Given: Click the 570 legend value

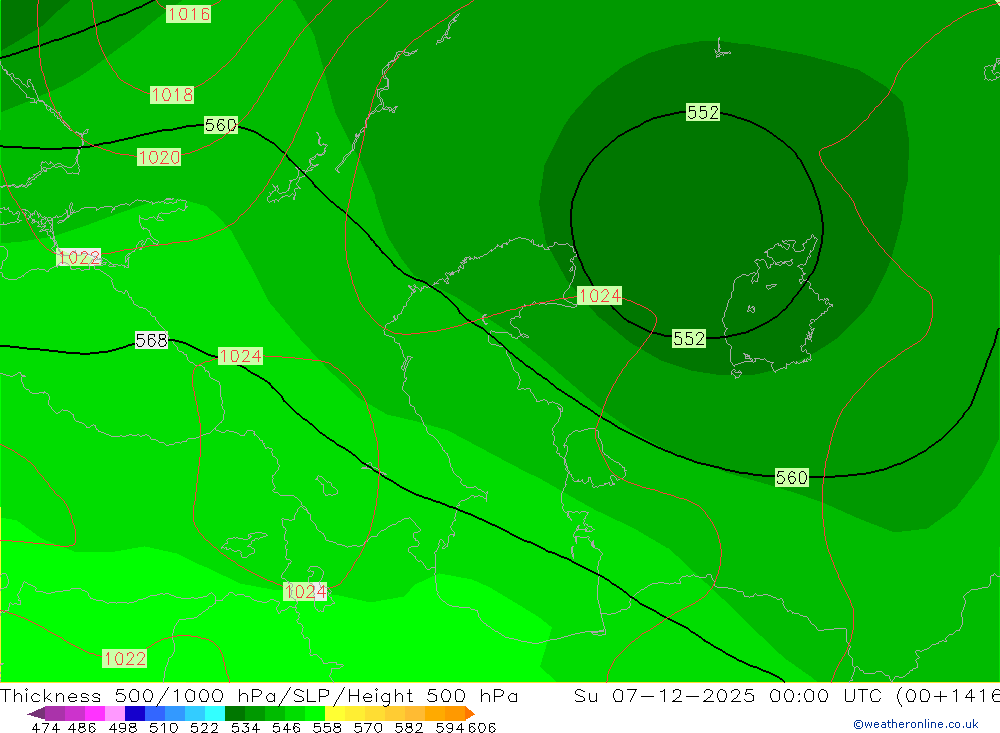Looking at the screenshot, I should (368, 727).
